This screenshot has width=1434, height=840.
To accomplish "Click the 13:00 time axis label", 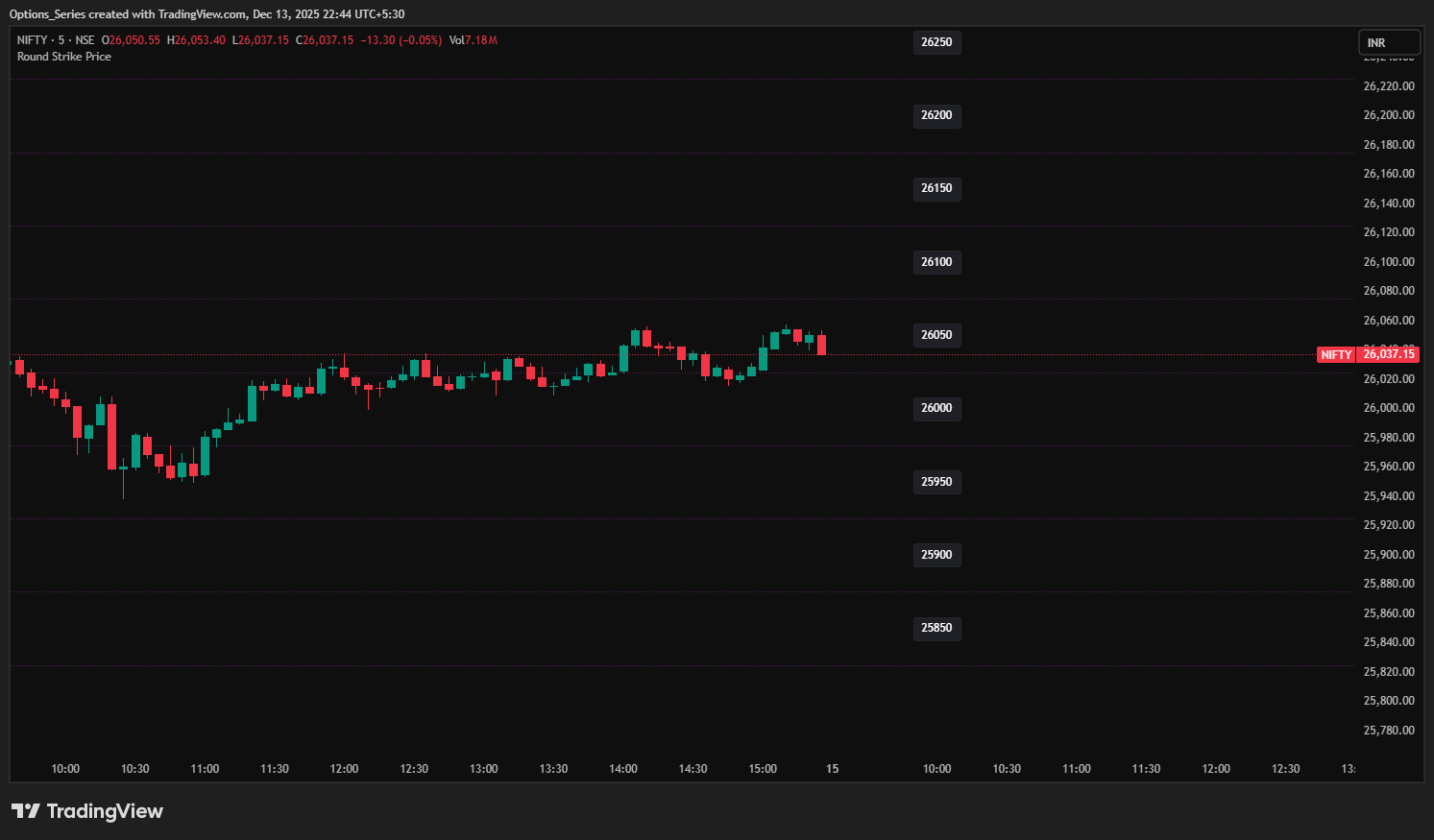I will 484,769.
